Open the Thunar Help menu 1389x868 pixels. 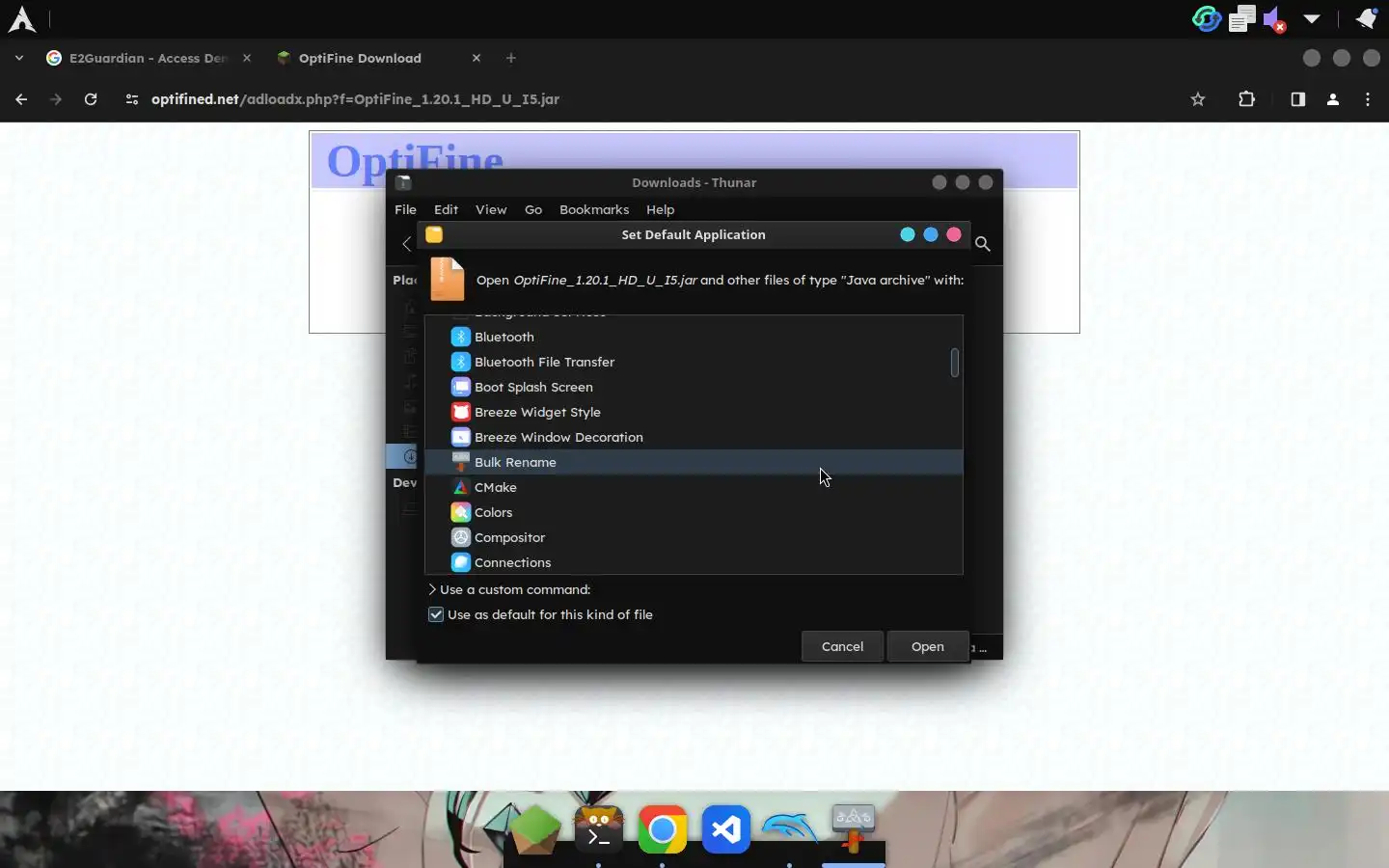[x=660, y=209]
